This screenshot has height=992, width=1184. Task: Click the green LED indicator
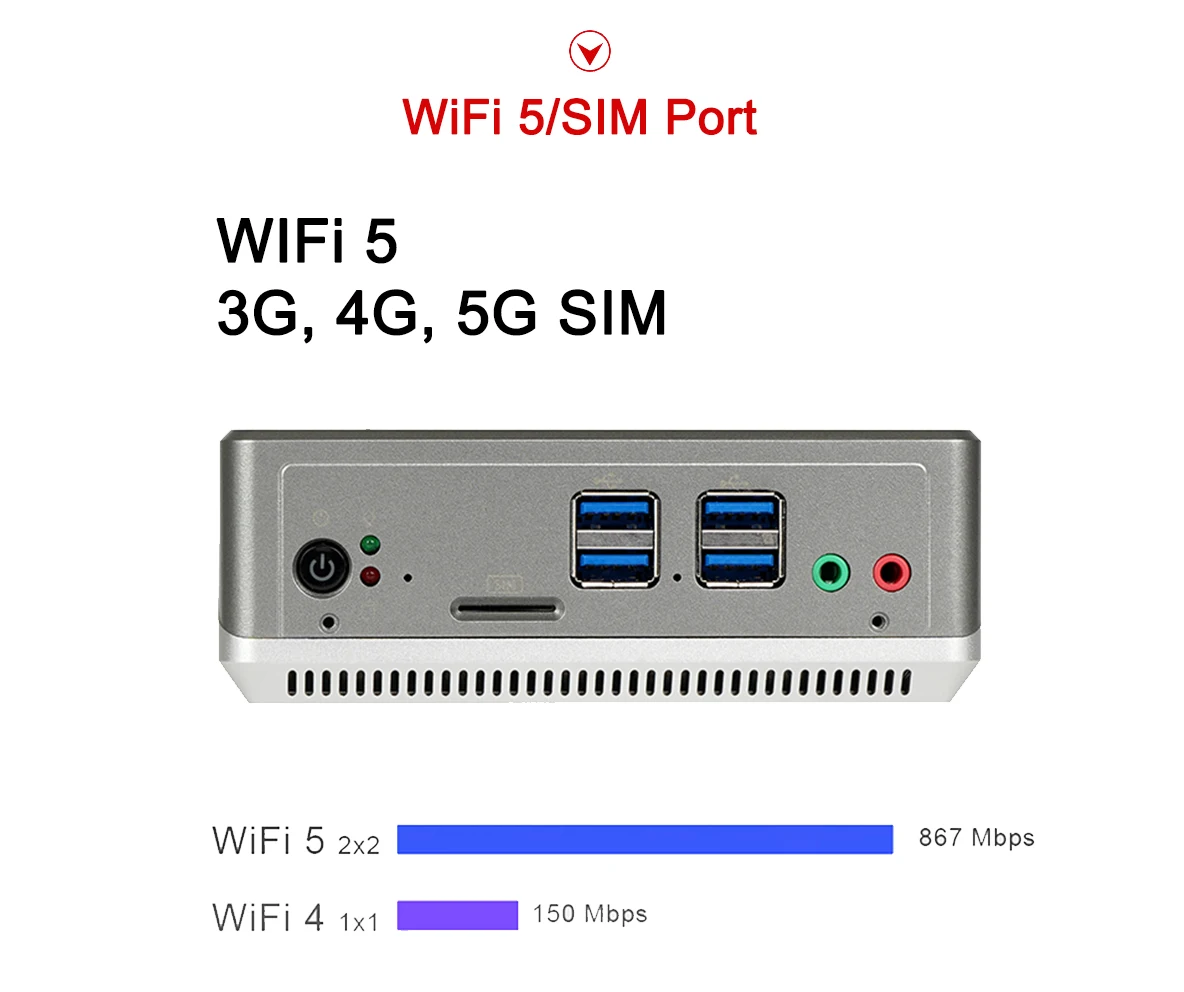pyautogui.click(x=370, y=544)
